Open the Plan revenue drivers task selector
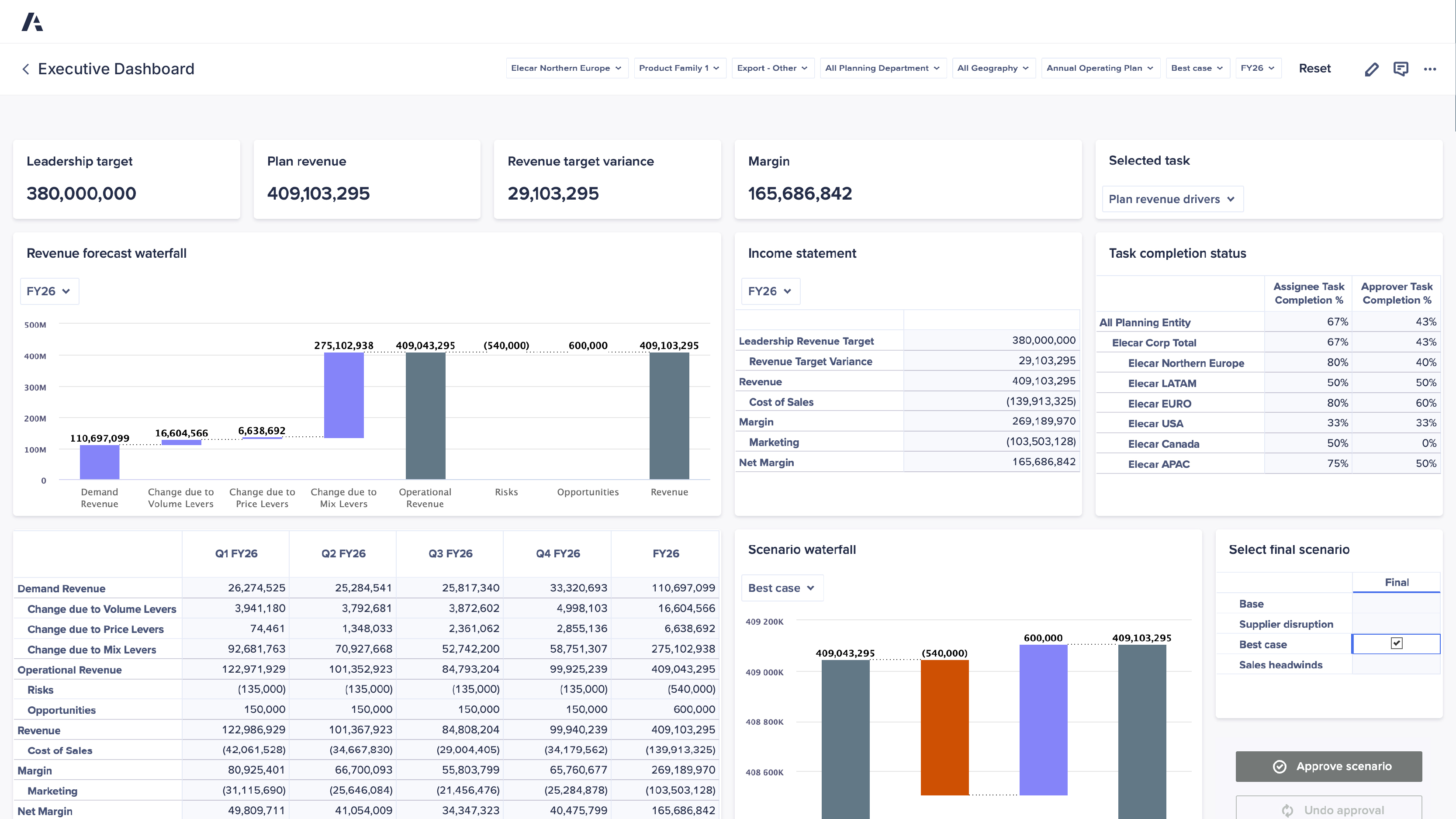1456x819 pixels. (1172, 199)
